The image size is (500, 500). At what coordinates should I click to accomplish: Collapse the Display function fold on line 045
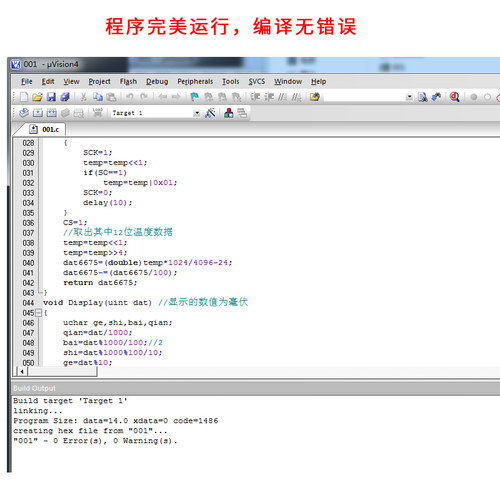point(39,313)
